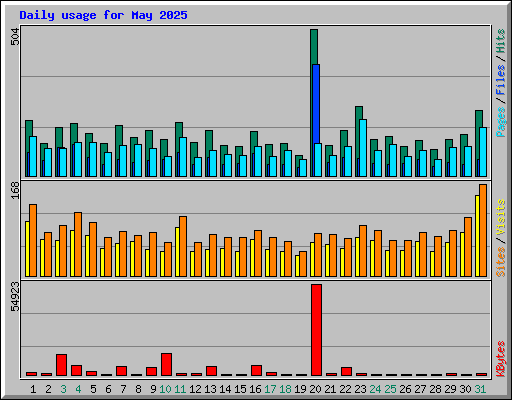The width and height of the screenshot is (512, 400).
Task: Click the red KBytes bar for day 10
Action: click(x=166, y=364)
